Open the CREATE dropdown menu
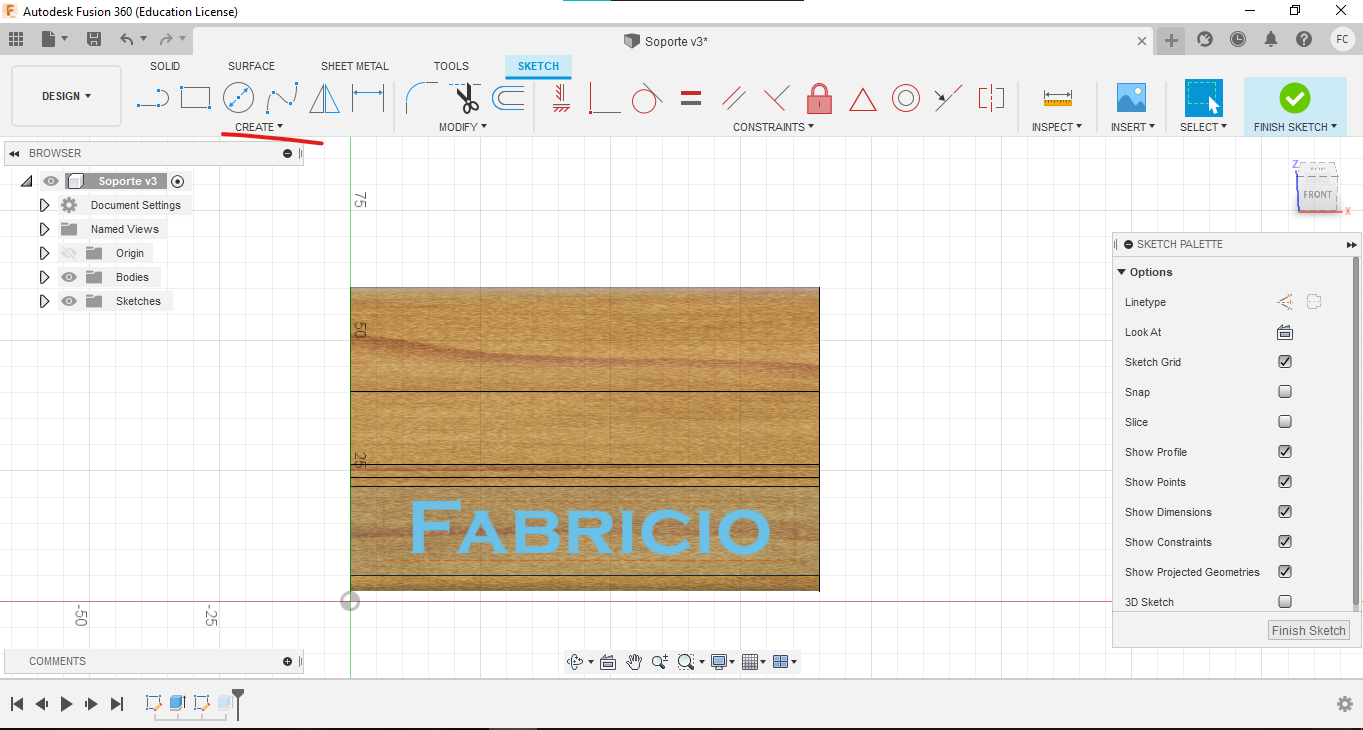 [259, 127]
